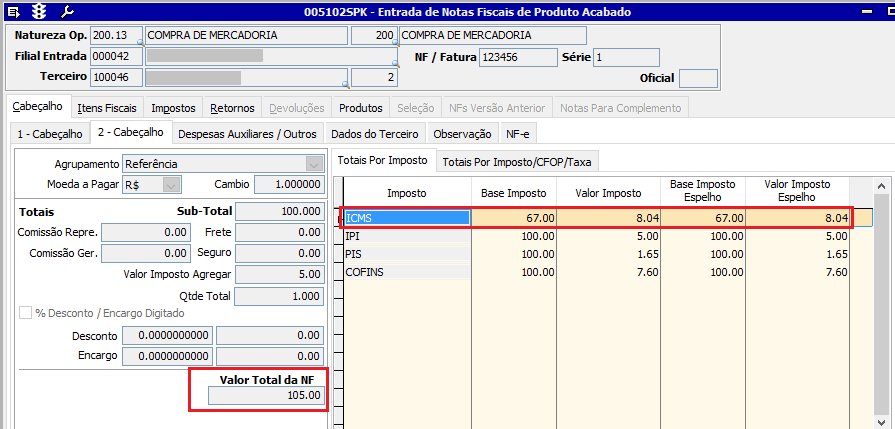Open the Produtos tab

click(361, 108)
